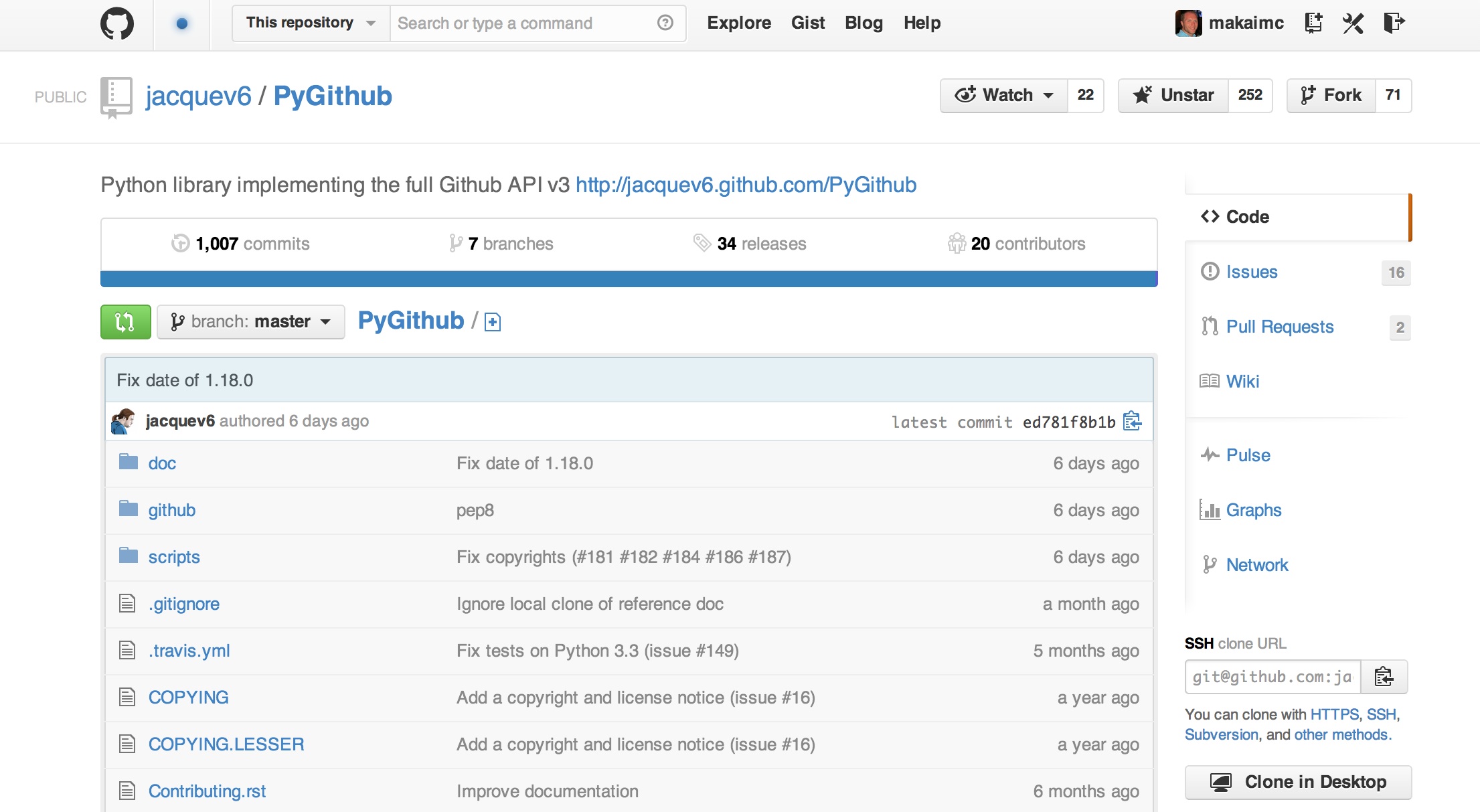
Task: Open Blog in top navigation
Action: (864, 23)
